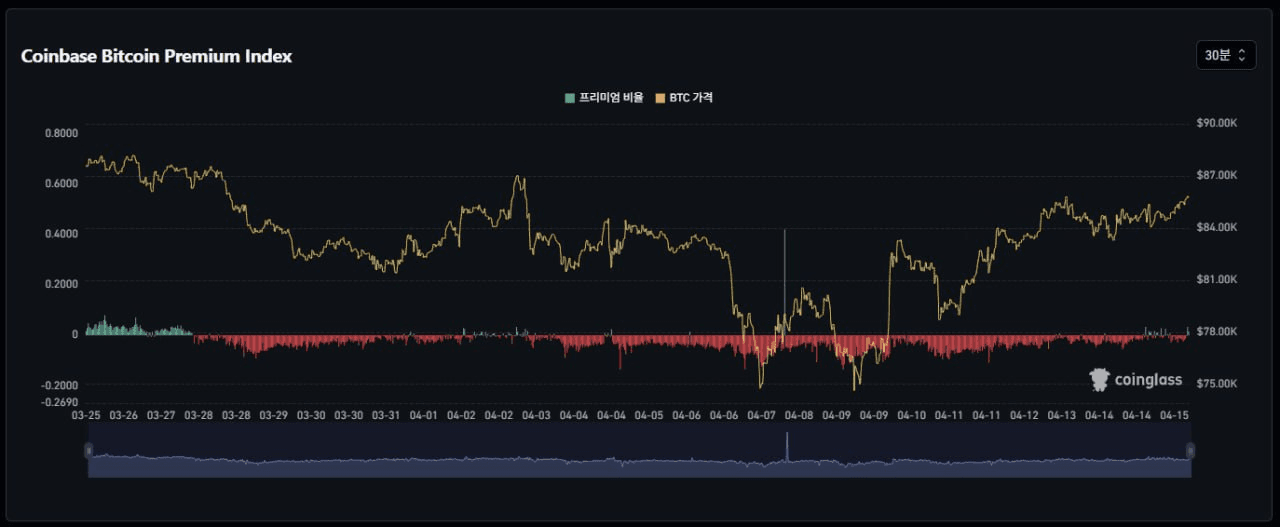Toggle the BTC 가격 legend series
The width and height of the screenshot is (1280, 527).
pyautogui.click(x=684, y=98)
